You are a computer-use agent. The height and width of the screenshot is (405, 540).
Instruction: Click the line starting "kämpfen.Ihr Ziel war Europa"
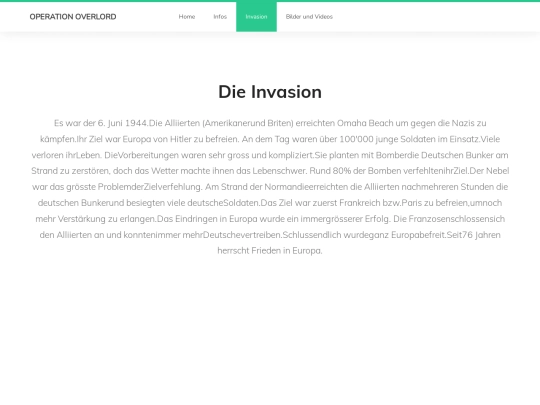tap(270, 139)
